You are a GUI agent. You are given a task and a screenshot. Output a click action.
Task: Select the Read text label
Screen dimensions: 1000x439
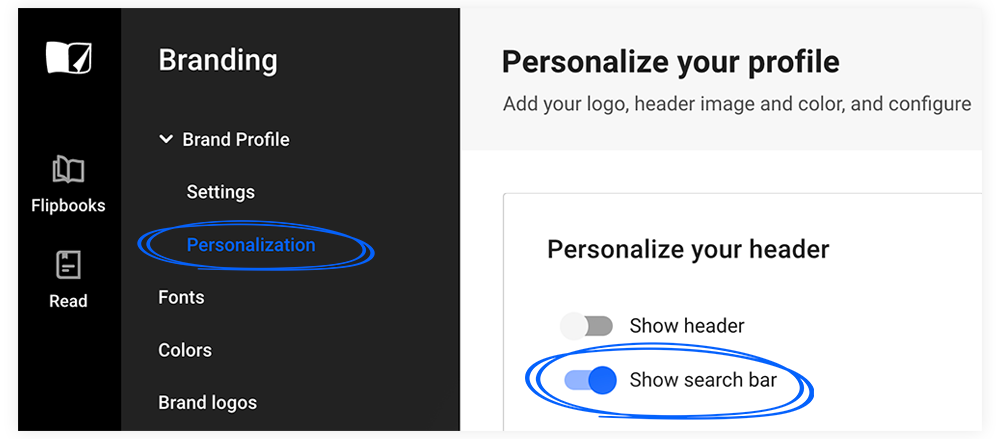pyautogui.click(x=68, y=301)
